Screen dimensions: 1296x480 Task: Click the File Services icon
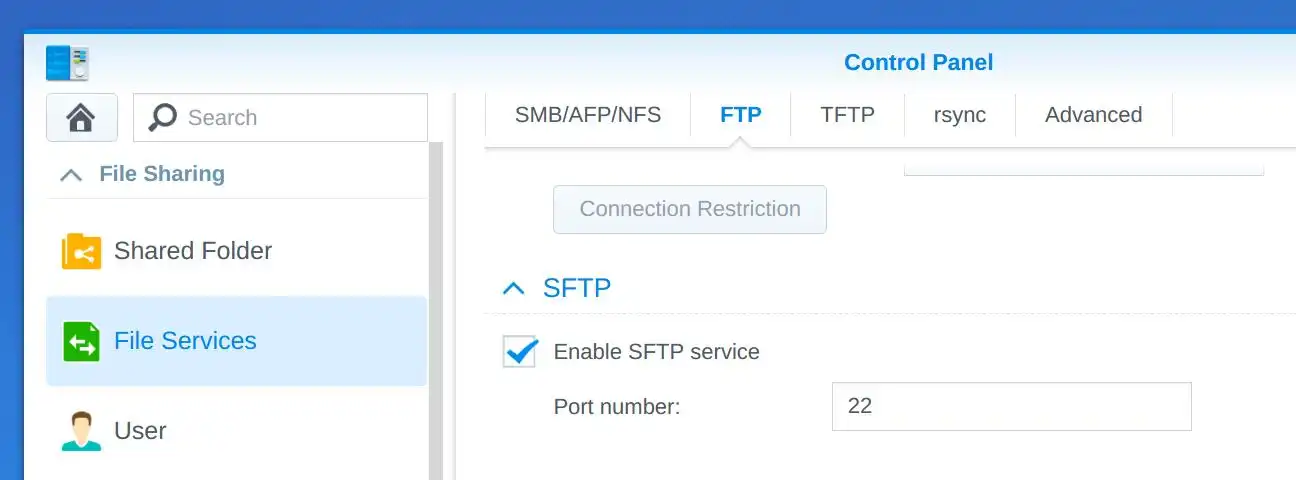coord(81,341)
